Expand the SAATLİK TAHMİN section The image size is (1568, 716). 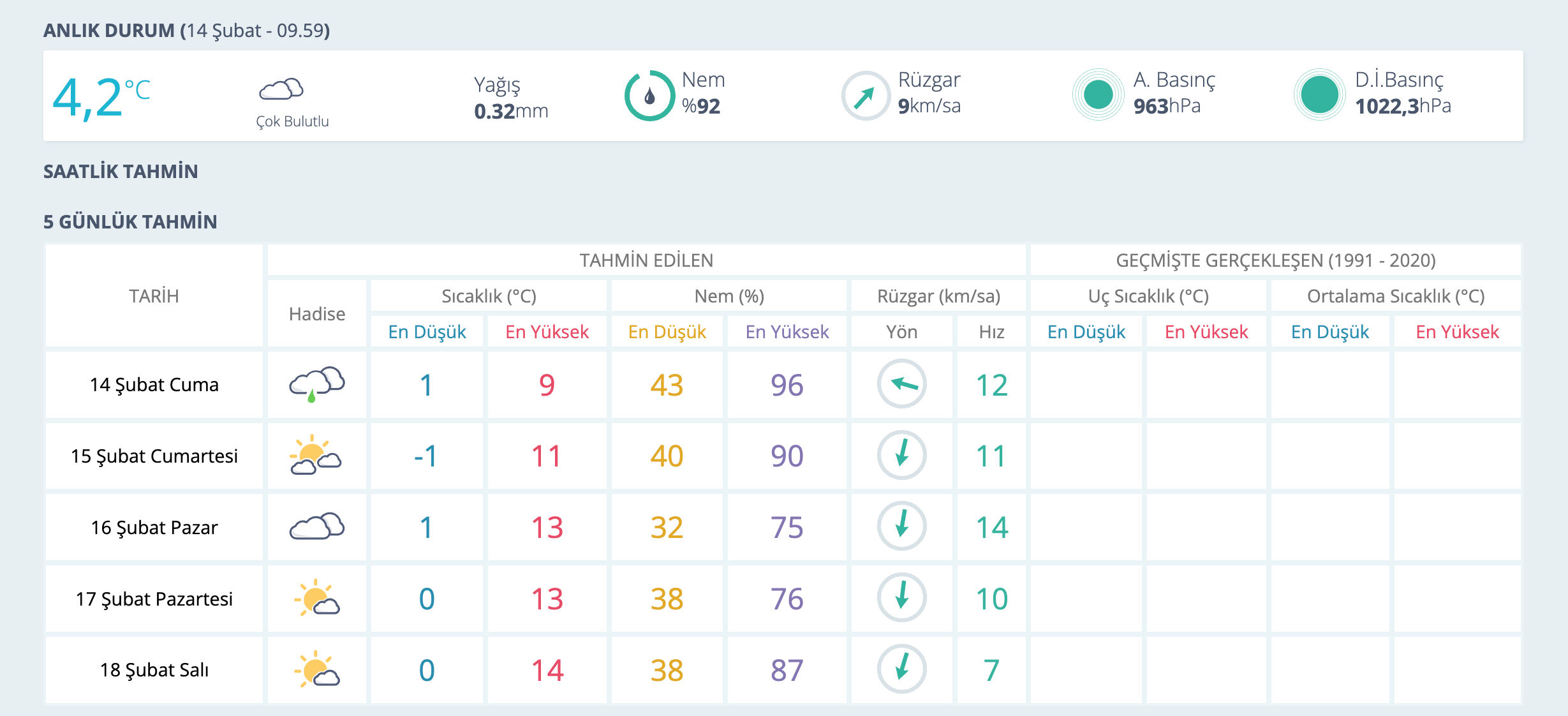(121, 172)
